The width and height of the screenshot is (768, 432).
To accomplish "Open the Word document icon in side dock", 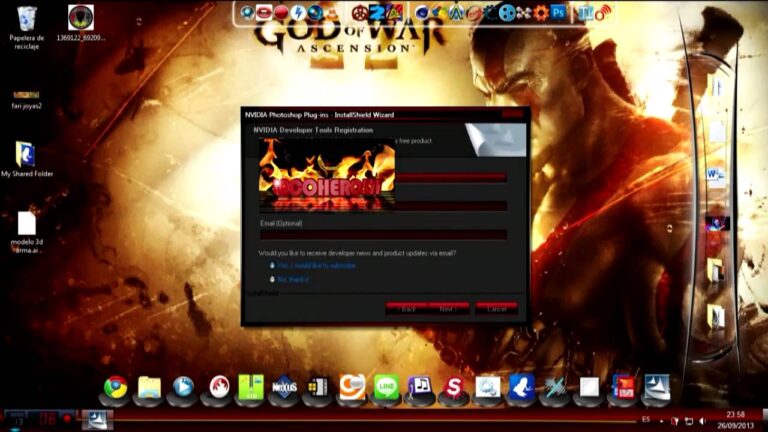I will (x=716, y=177).
